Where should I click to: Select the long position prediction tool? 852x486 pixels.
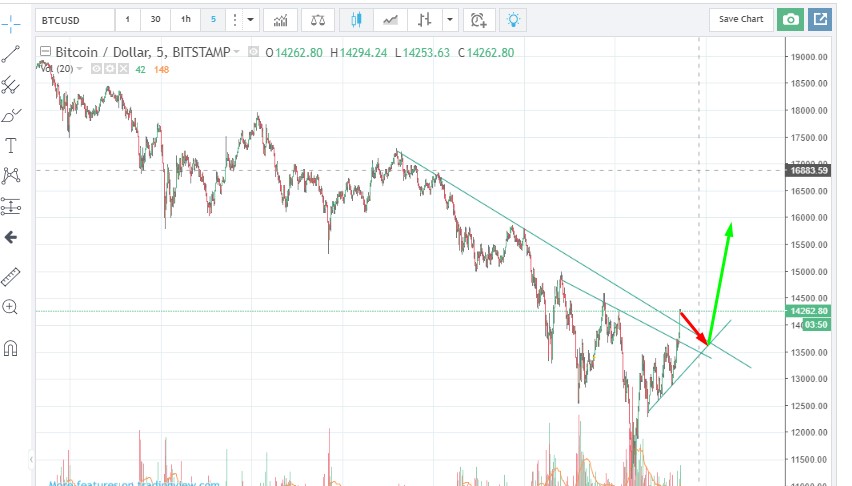(10, 206)
